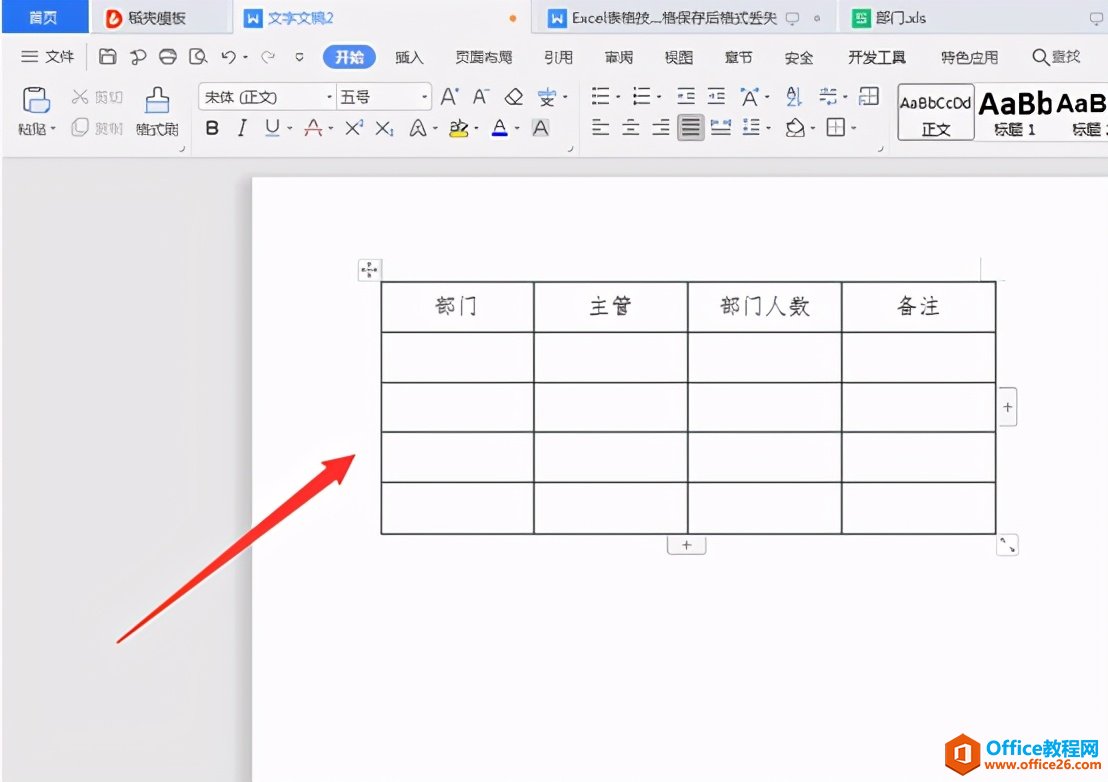Viewport: 1108px width, 782px height.
Task: Click the Sort (A-Z) icon
Action: coord(794,96)
